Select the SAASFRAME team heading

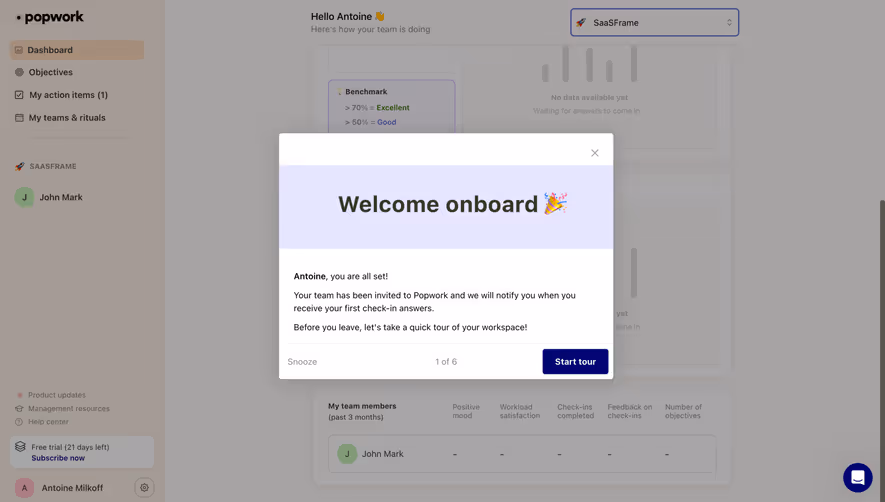53,167
